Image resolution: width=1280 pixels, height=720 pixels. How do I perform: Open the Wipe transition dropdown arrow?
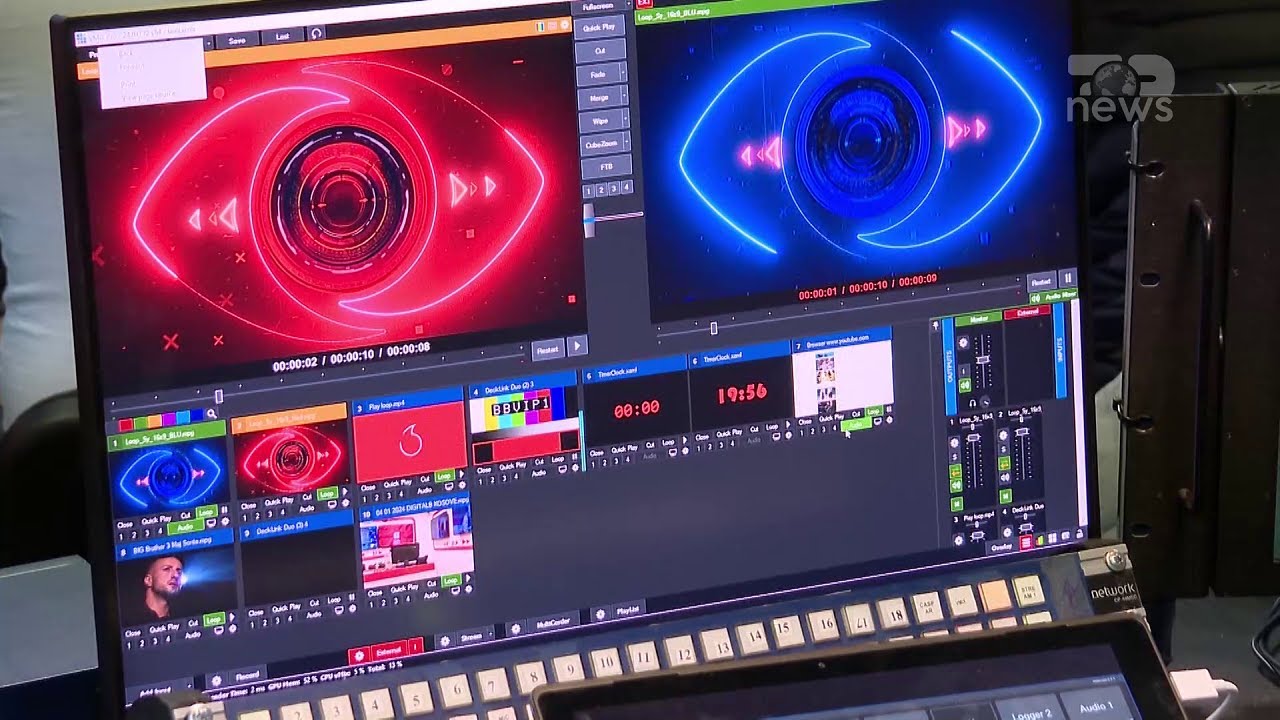tap(626, 118)
